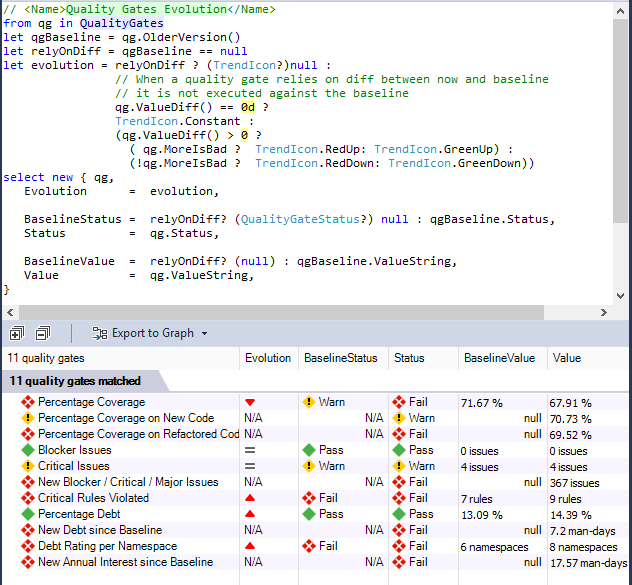Click the Collapse All icon in results toolbar

[43, 333]
